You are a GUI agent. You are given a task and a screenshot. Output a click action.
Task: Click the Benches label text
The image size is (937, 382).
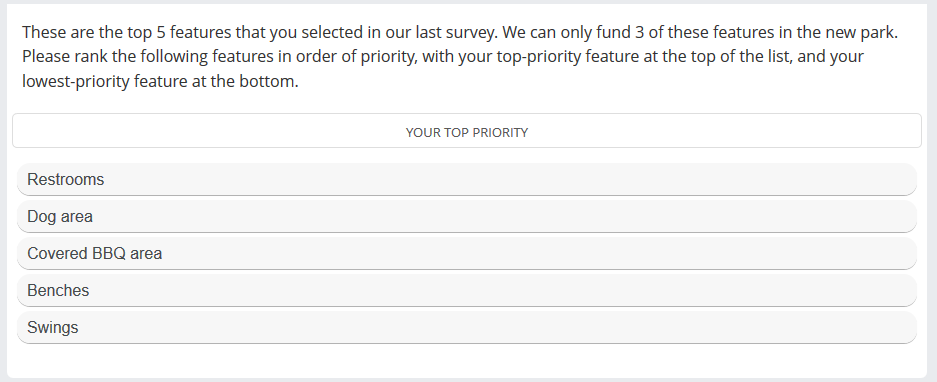tap(58, 291)
